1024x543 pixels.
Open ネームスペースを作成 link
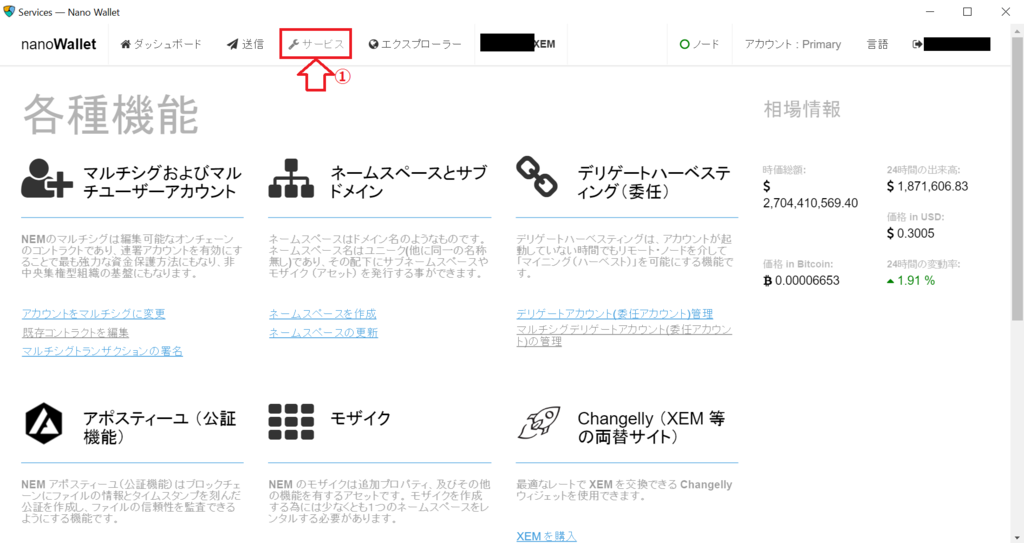pos(323,314)
